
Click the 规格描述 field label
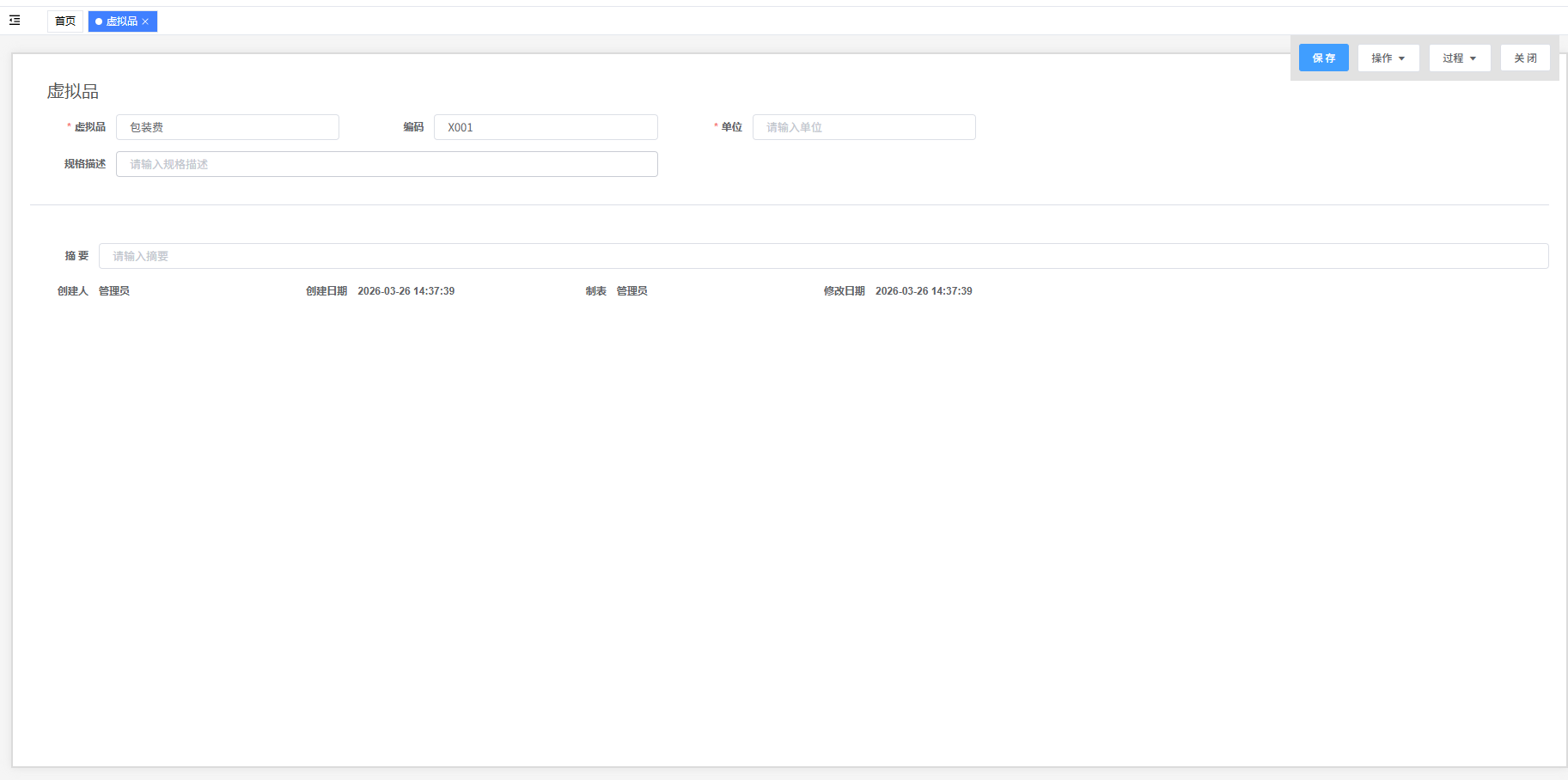click(x=85, y=164)
